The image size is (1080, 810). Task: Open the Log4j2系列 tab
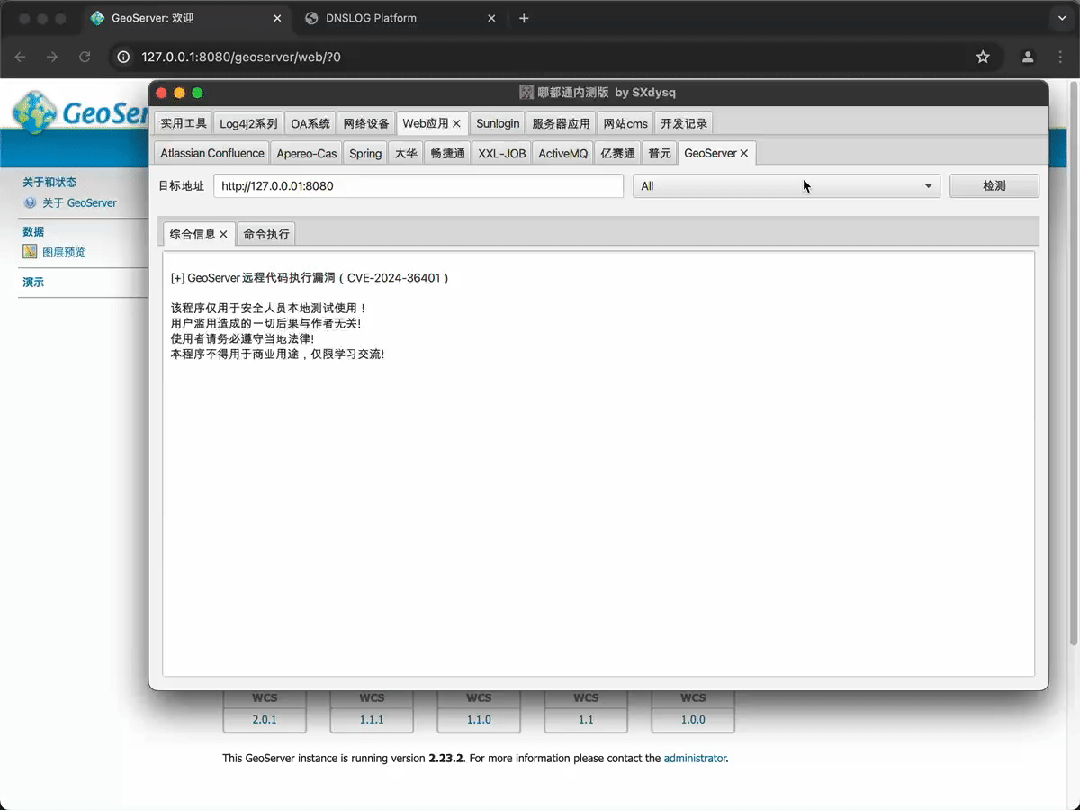pos(248,124)
